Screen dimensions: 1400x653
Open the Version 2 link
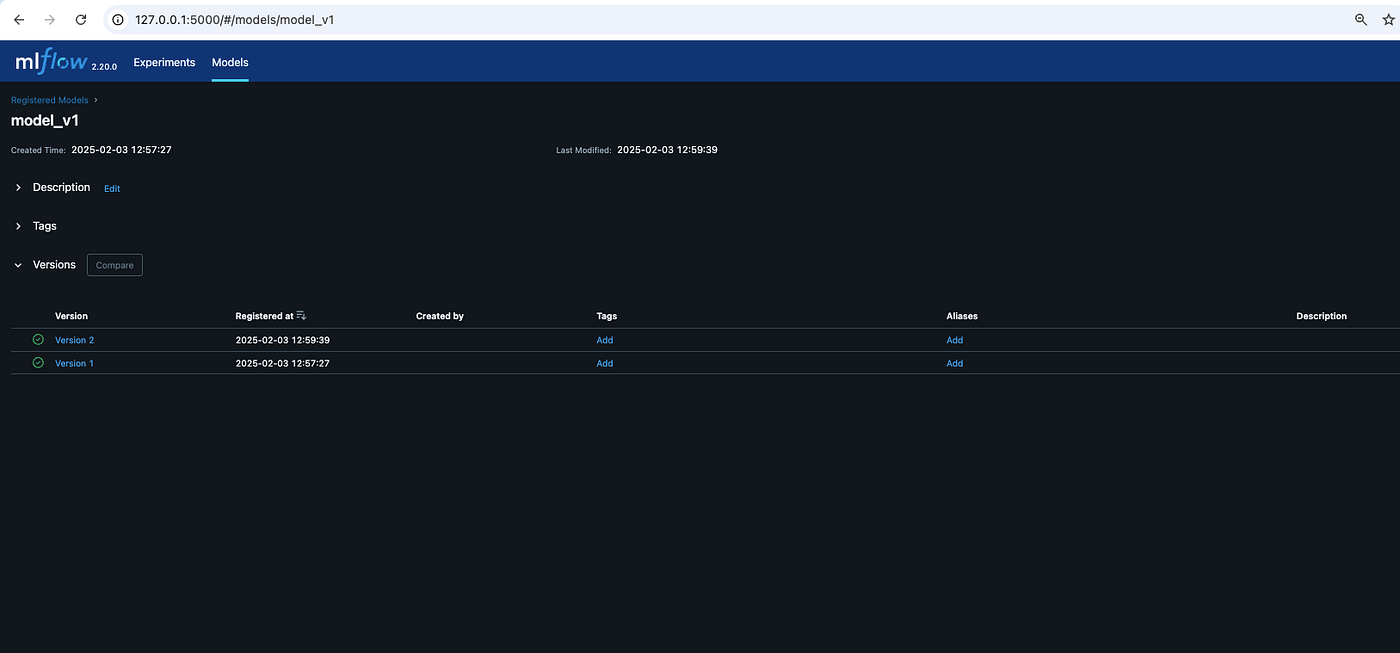coord(74,340)
